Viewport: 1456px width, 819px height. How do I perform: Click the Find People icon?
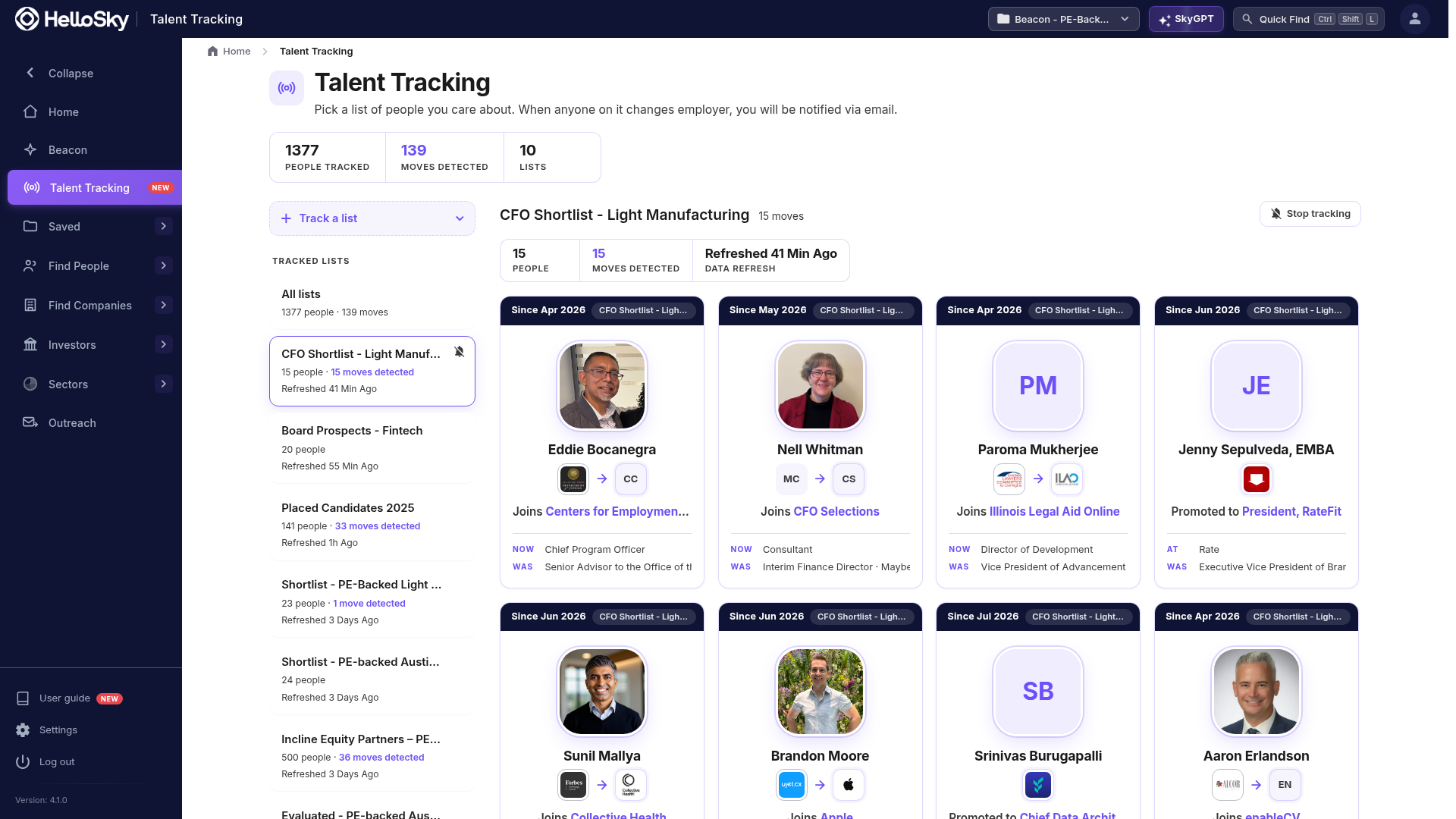30,265
